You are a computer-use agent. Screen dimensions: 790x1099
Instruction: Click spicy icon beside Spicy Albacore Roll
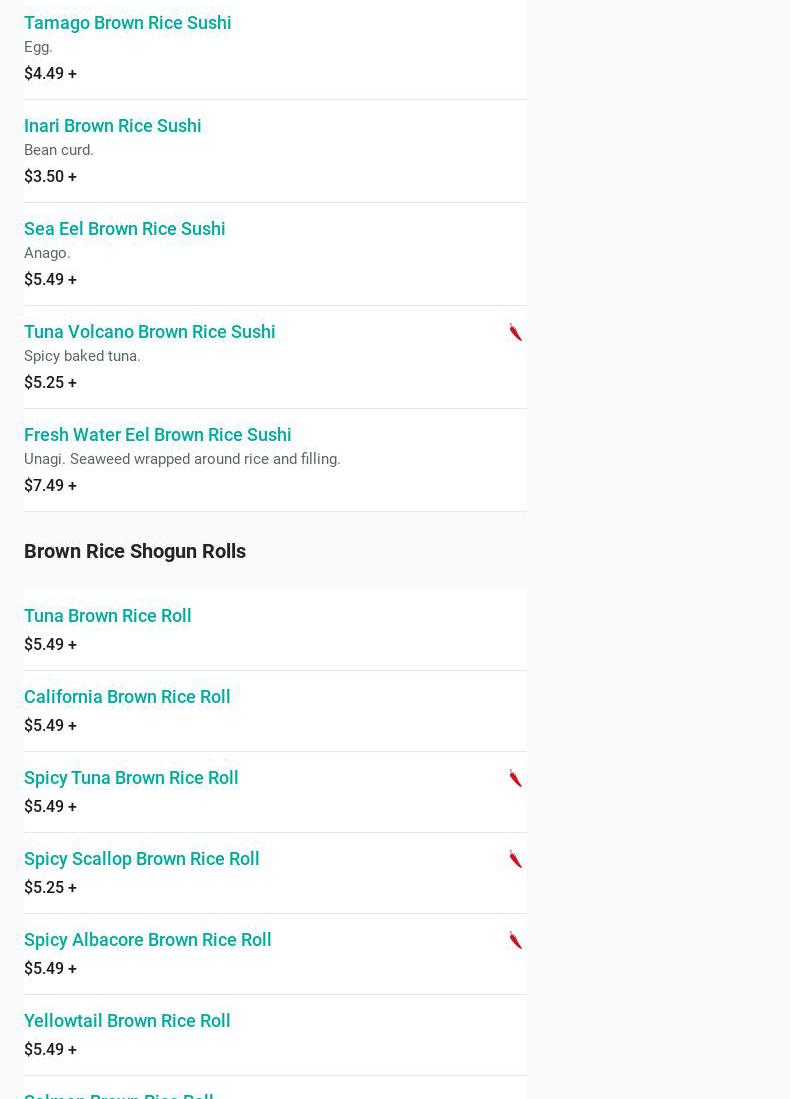pyautogui.click(x=515, y=940)
